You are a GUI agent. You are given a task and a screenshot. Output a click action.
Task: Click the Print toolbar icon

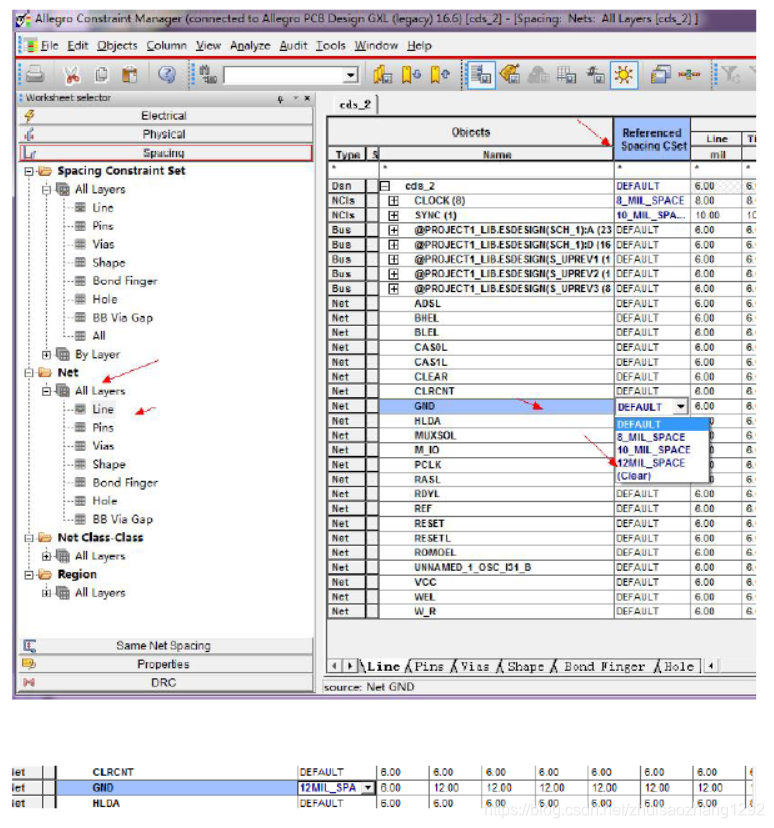[x=35, y=74]
